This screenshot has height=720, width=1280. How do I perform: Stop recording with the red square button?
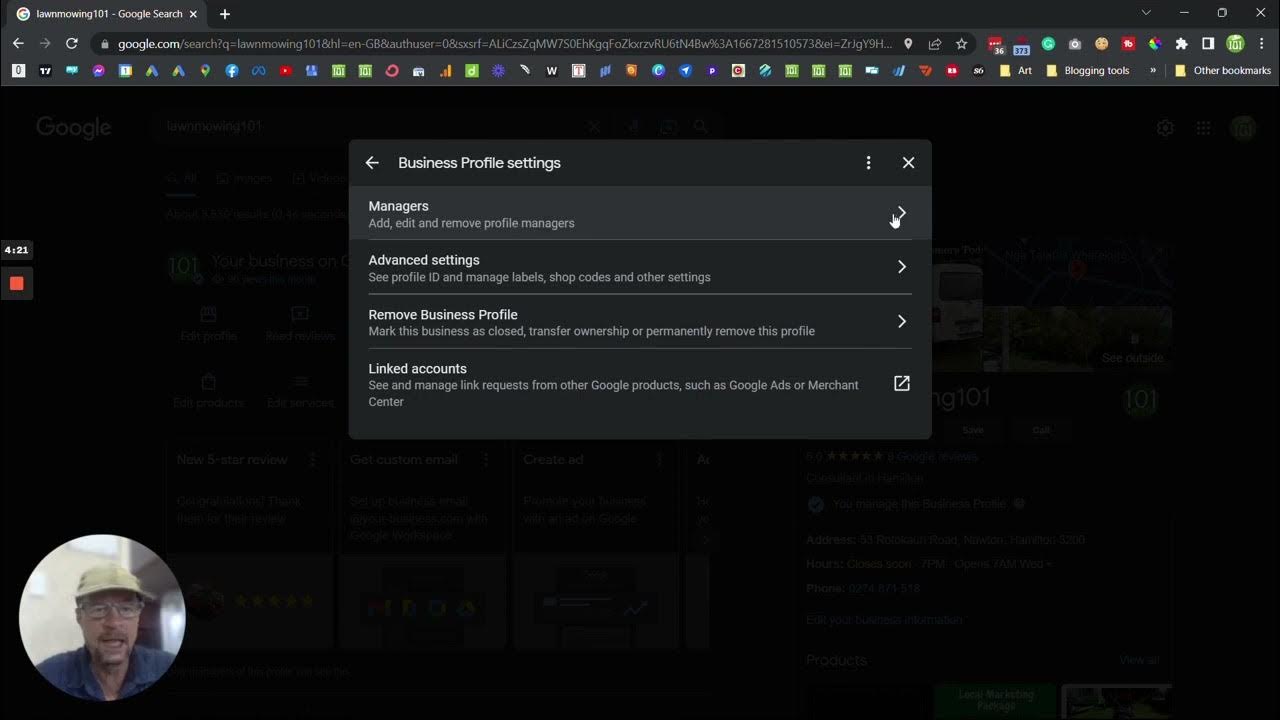[x=17, y=283]
